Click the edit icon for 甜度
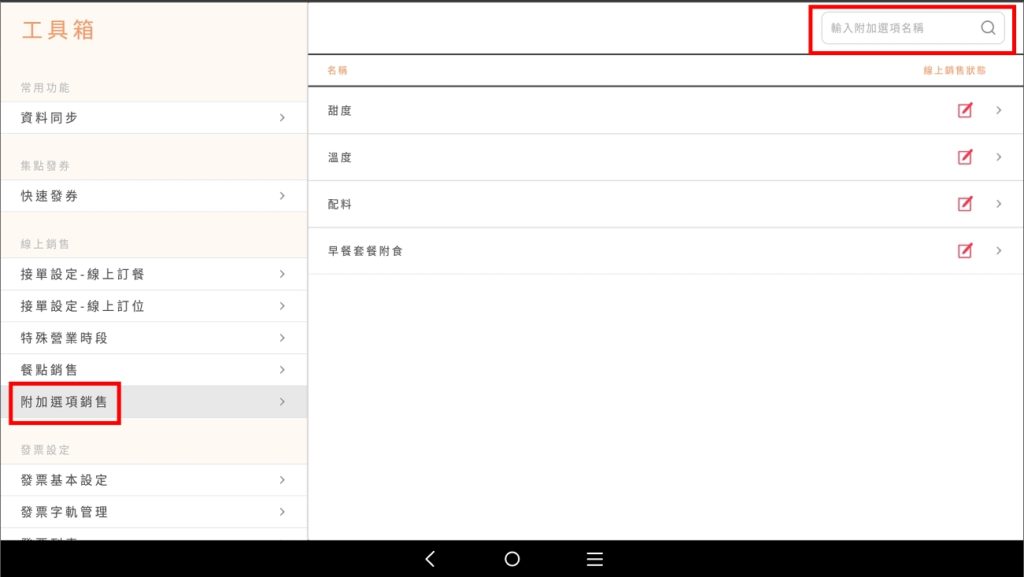 pos(964,110)
